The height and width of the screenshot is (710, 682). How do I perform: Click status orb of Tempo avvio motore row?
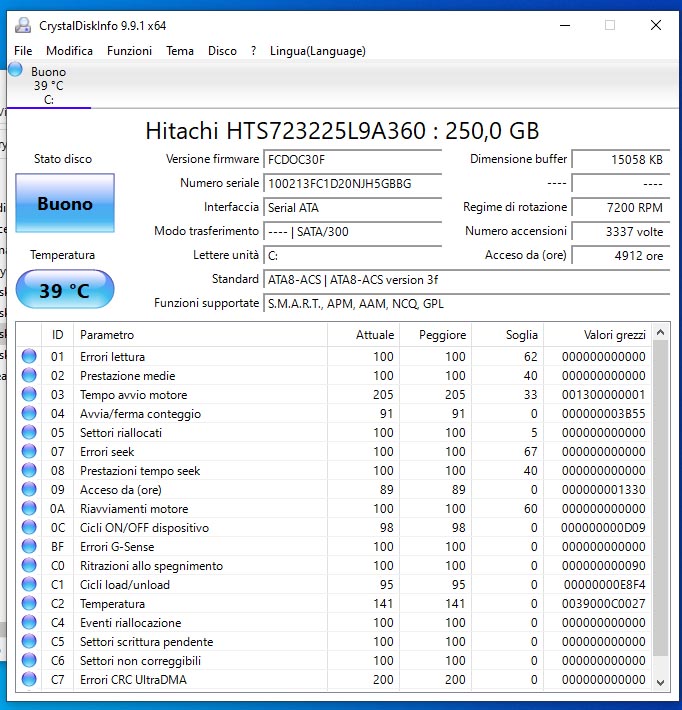[29, 394]
